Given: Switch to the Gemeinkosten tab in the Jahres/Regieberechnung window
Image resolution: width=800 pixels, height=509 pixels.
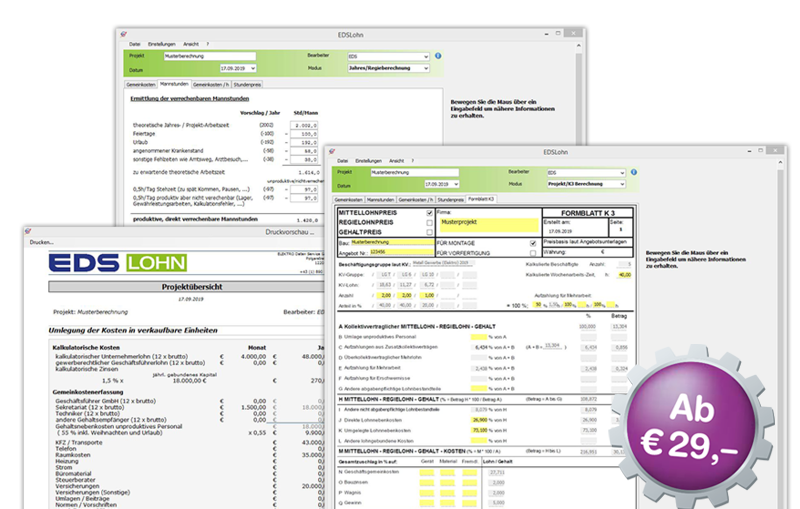Looking at the screenshot, I should coord(141,85).
